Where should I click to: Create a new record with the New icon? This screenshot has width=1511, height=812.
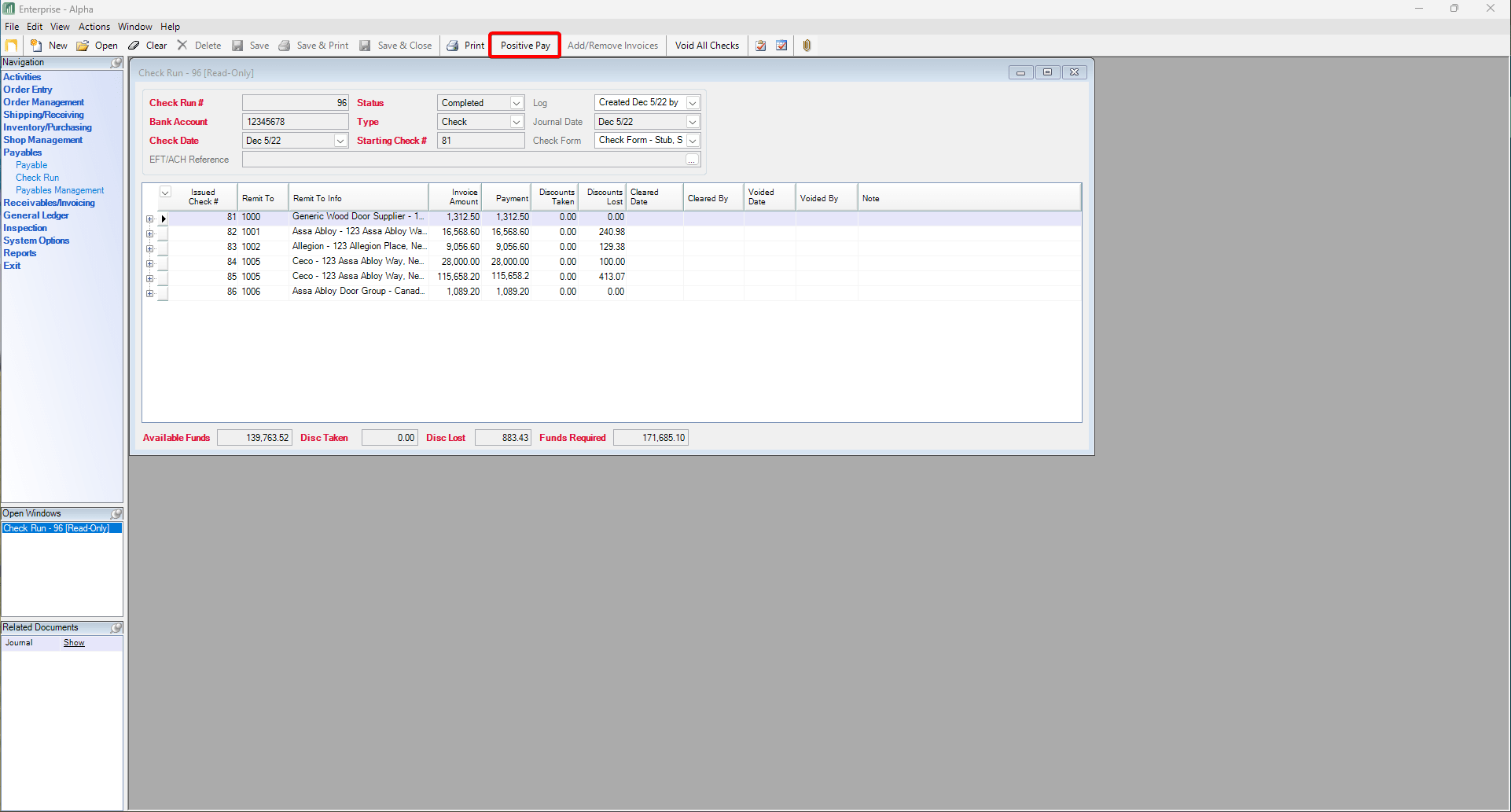click(37, 45)
